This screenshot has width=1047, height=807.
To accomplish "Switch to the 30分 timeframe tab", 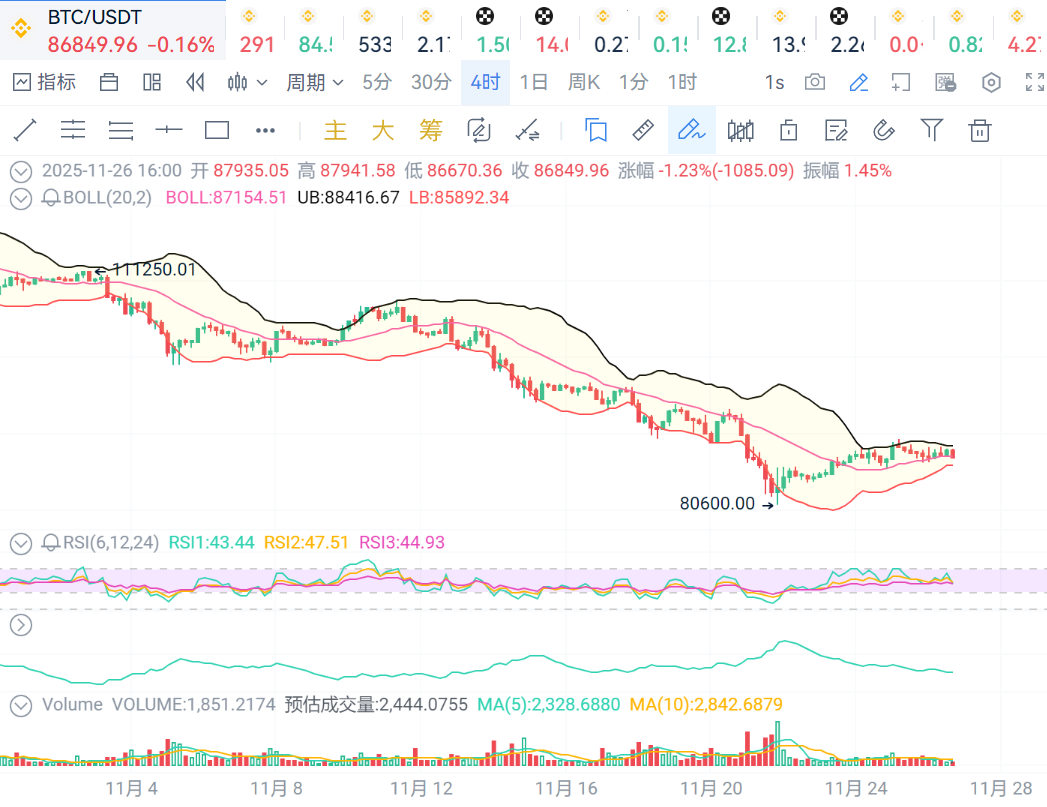I will [431, 82].
